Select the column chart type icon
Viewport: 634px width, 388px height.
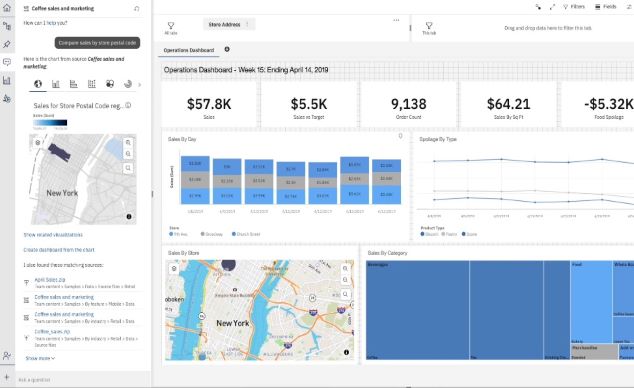pos(56,84)
